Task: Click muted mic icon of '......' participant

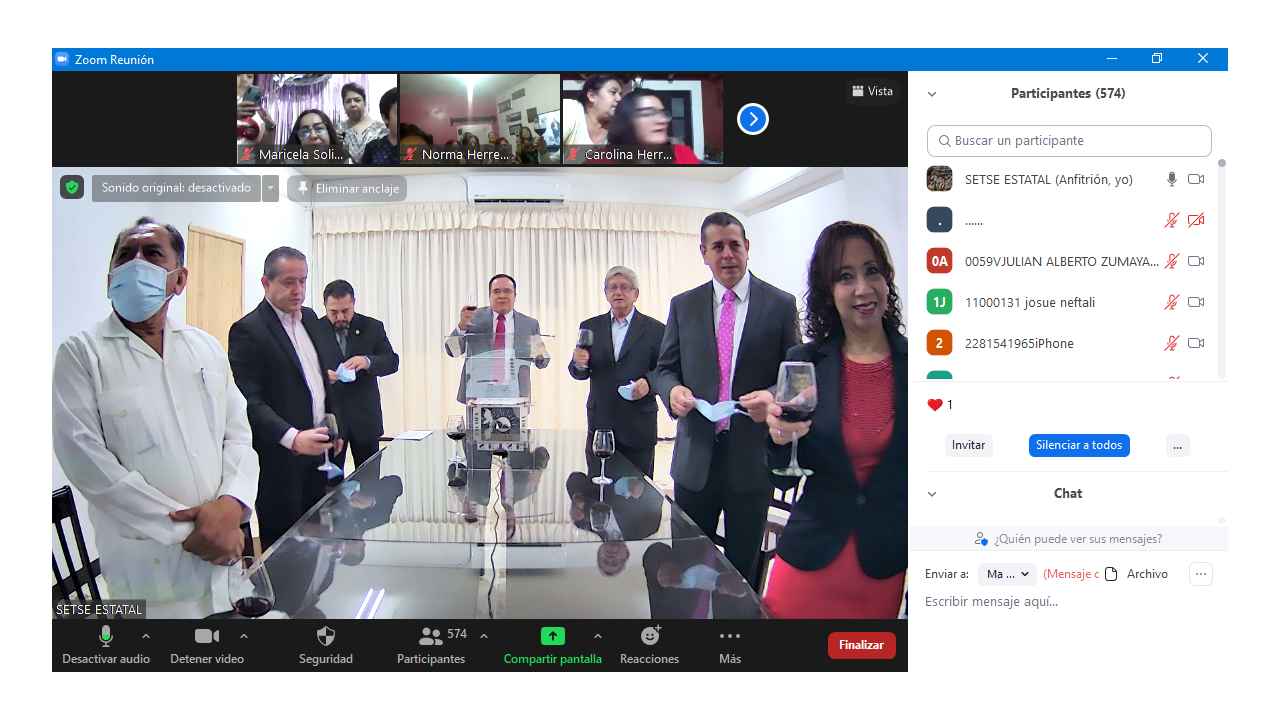Action: (1172, 220)
